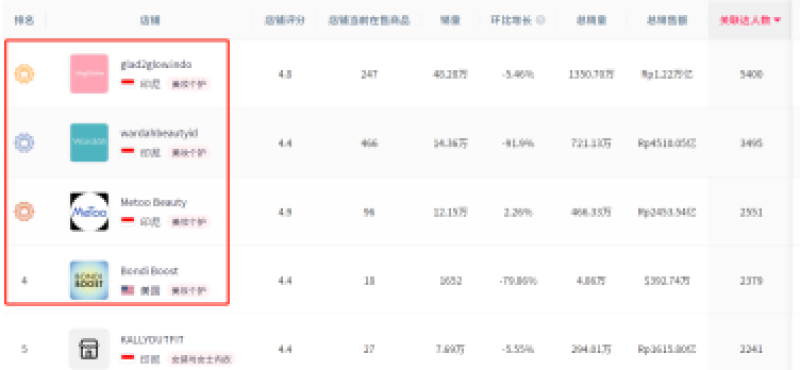The image size is (800, 370).
Task: Open the Metoo Beauty shop name link
Action: 154,202
